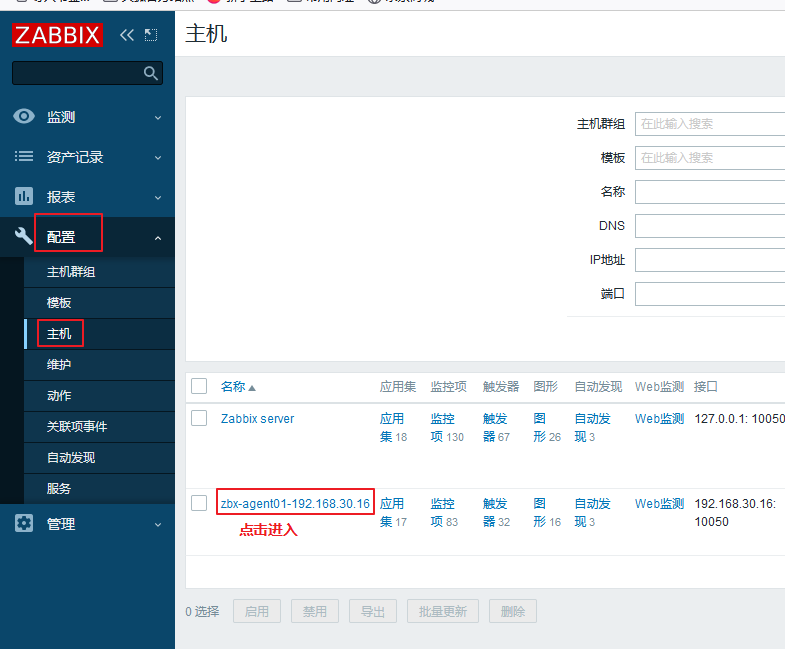785x649 pixels.
Task: Expand the 报表 menu chevron
Action: [158, 198]
